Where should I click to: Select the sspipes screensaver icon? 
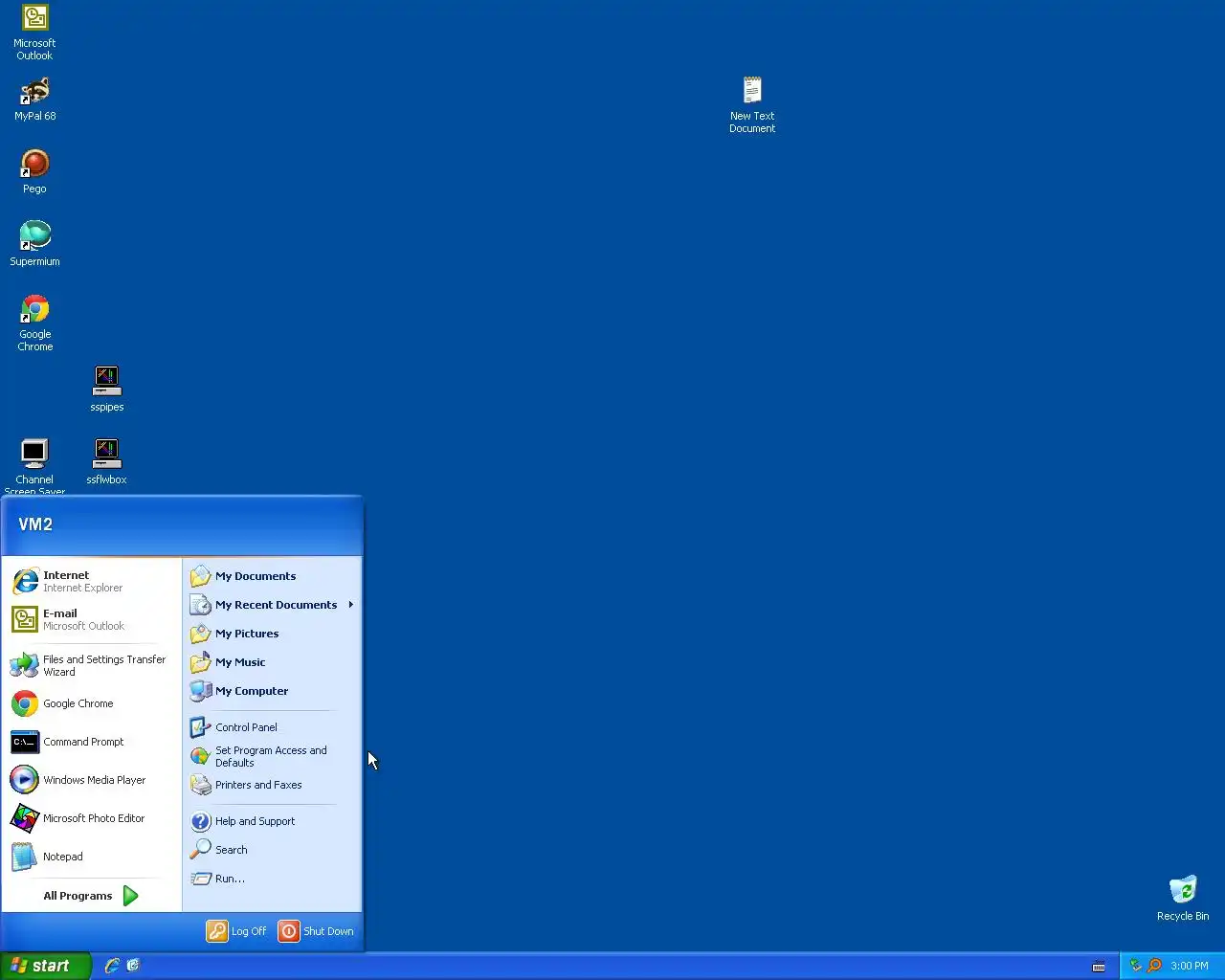click(x=106, y=390)
